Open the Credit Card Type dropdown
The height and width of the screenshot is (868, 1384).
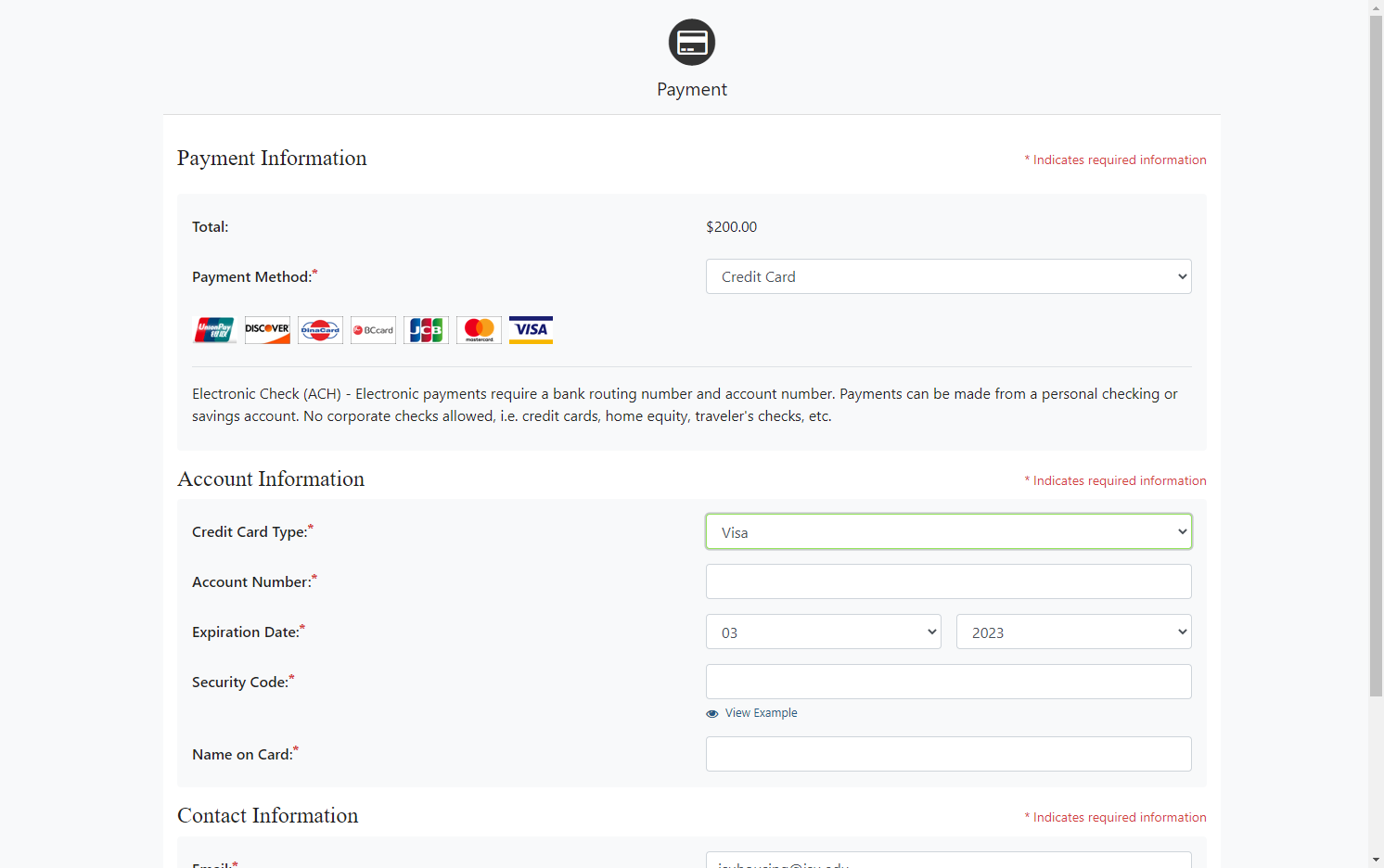point(949,531)
